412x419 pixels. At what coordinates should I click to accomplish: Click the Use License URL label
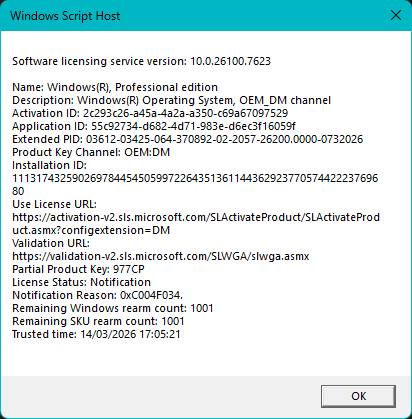pyautogui.click(x=54, y=204)
